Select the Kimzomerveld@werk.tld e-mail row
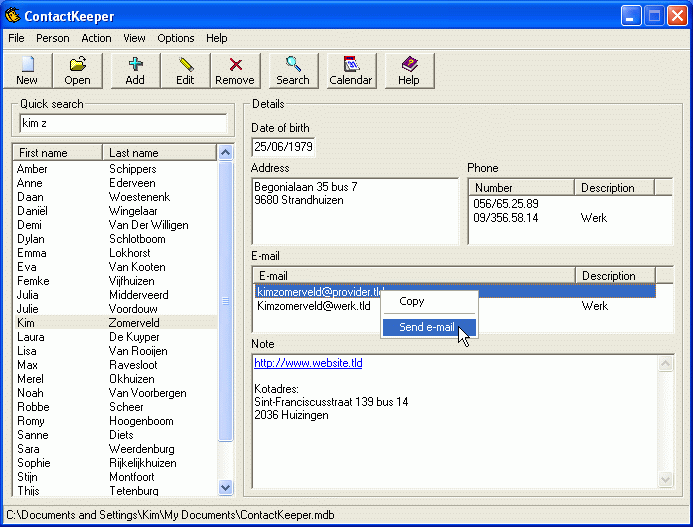693x527 pixels. (314, 306)
